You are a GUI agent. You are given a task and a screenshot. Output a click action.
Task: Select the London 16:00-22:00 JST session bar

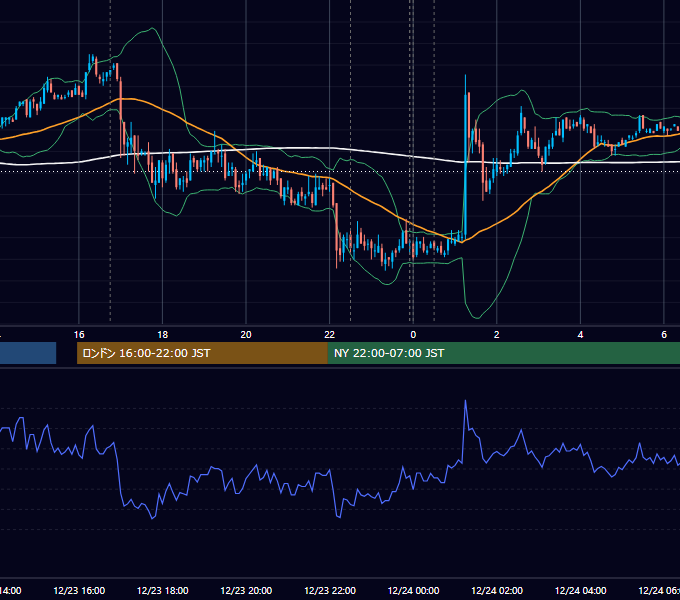click(x=202, y=353)
